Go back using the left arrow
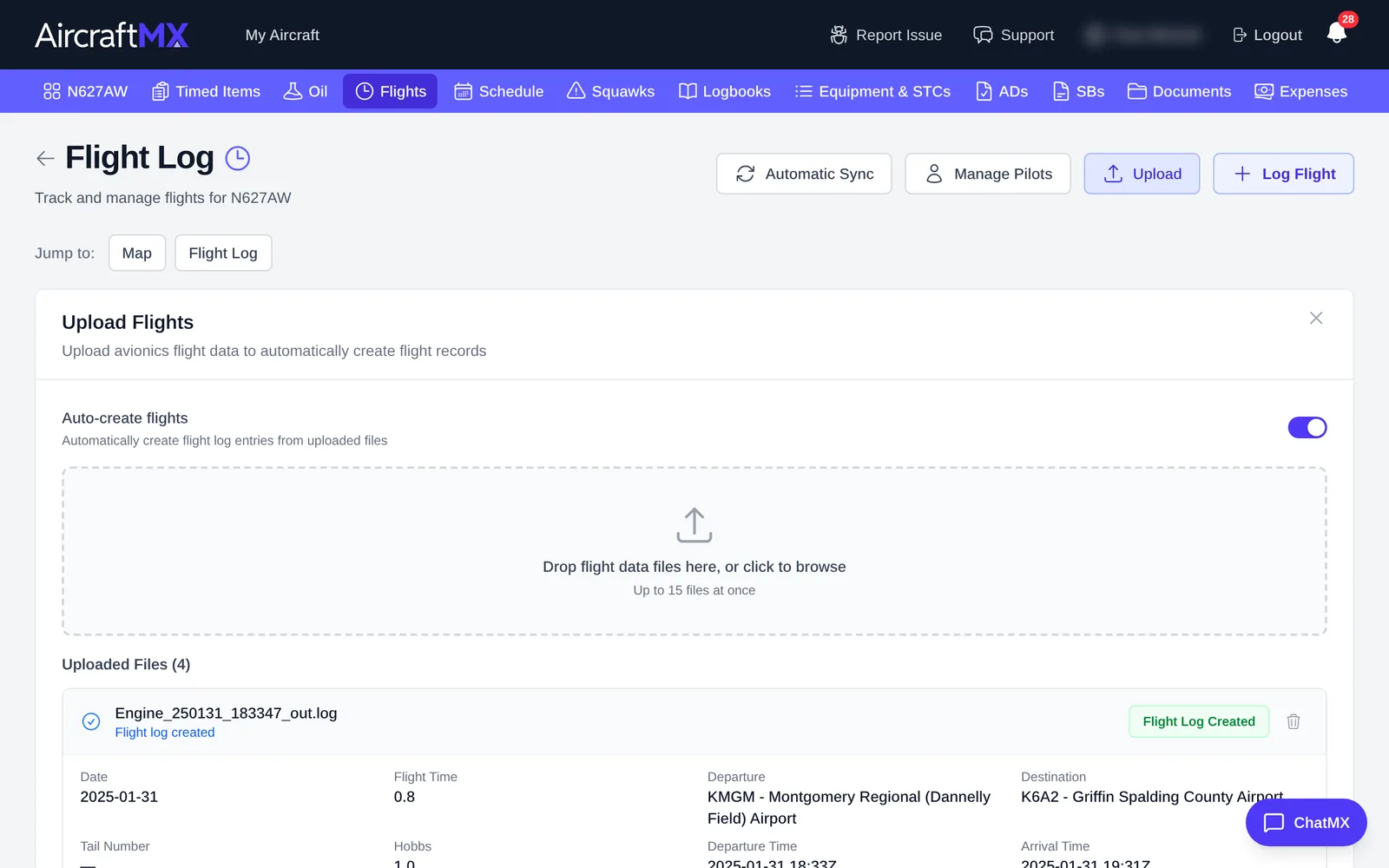This screenshot has height=868, width=1389. (45, 158)
